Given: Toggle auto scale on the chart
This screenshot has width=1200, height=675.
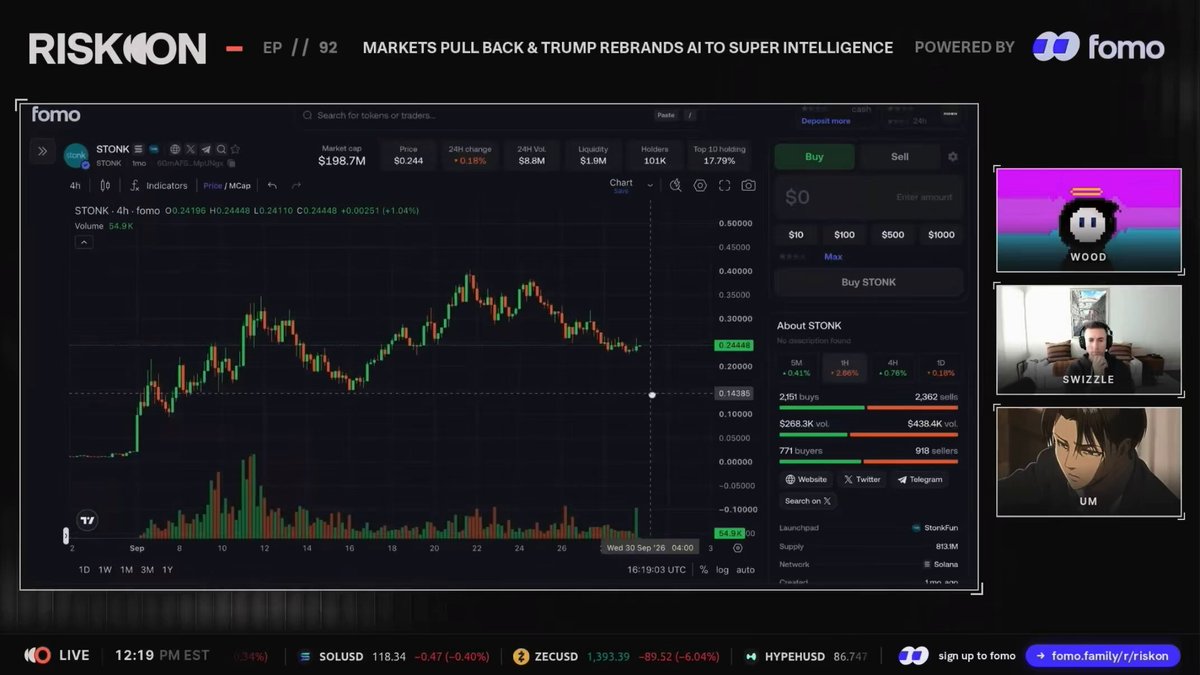Looking at the screenshot, I should click(x=746, y=569).
